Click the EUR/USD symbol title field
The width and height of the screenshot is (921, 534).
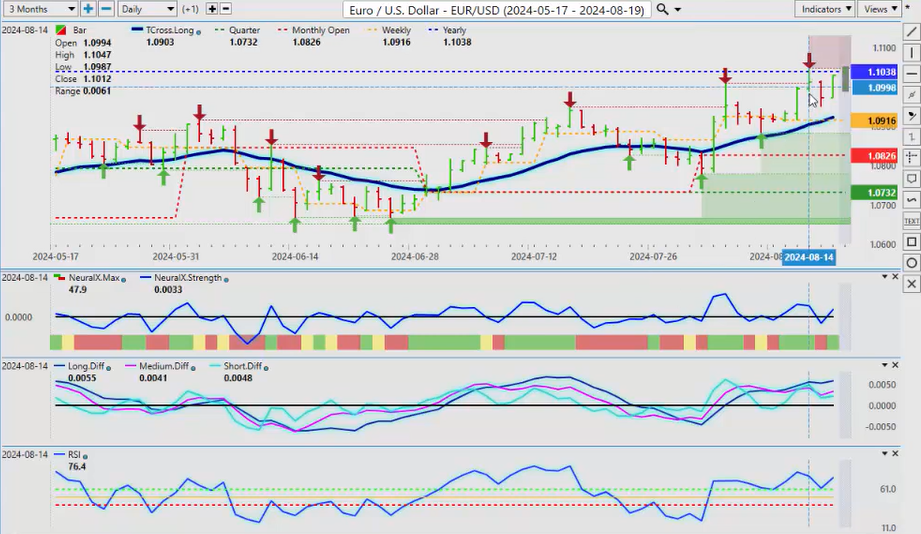pos(496,9)
